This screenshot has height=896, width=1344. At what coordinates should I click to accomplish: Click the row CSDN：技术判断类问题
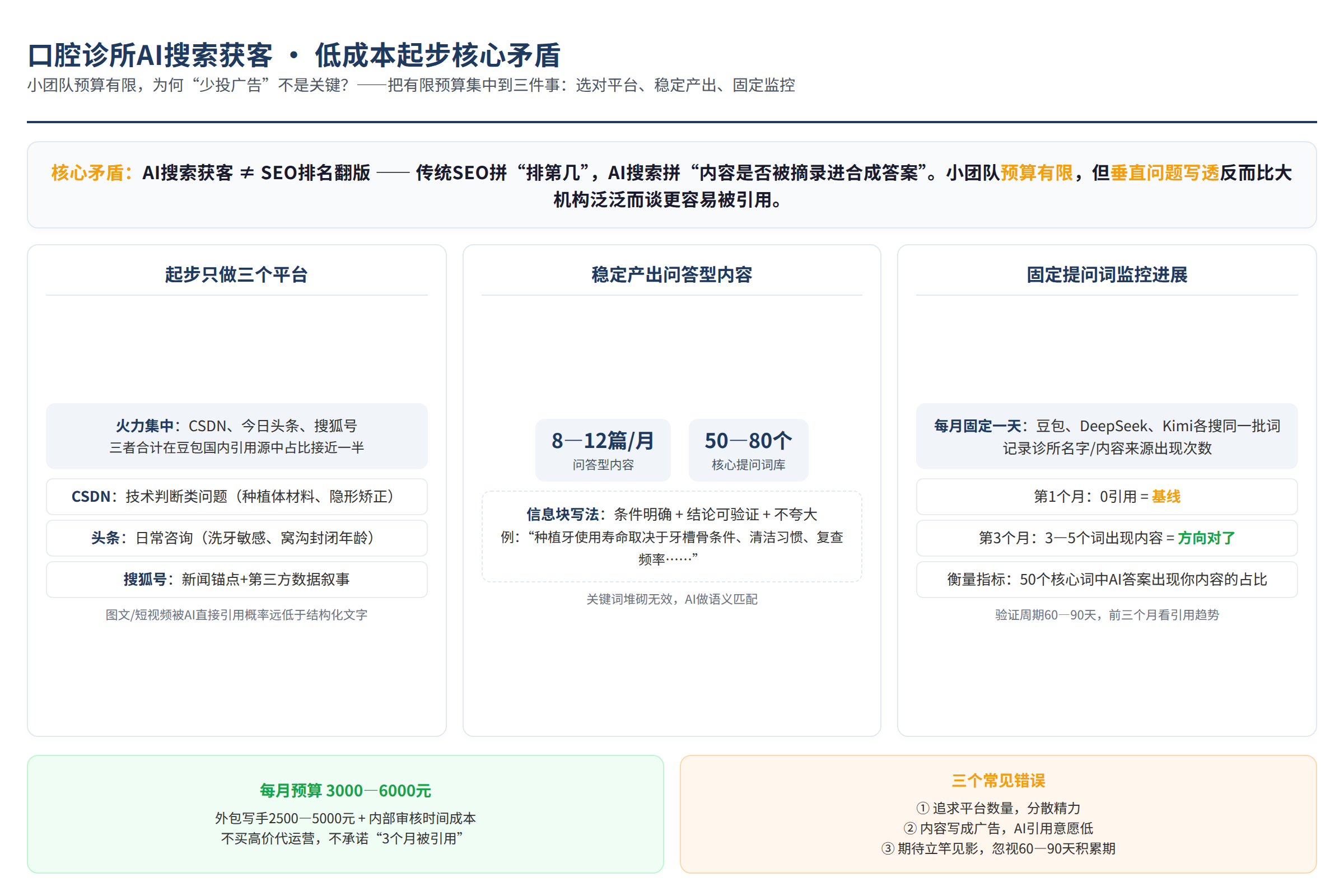tap(236, 497)
